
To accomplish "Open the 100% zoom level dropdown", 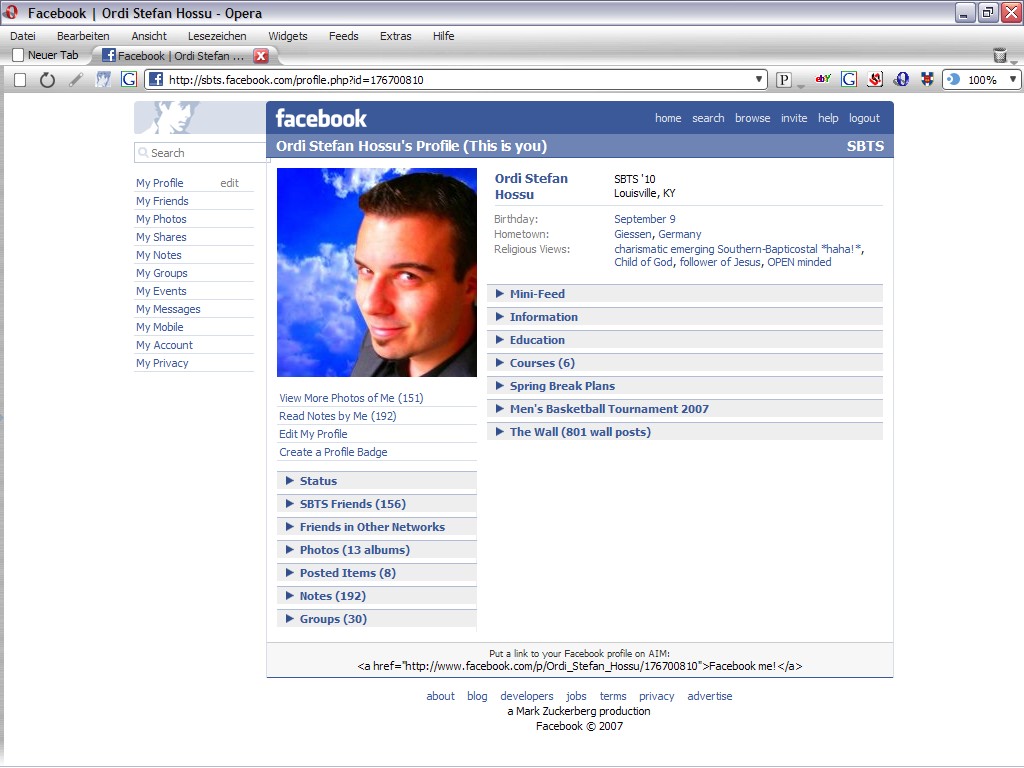I will 1013,80.
